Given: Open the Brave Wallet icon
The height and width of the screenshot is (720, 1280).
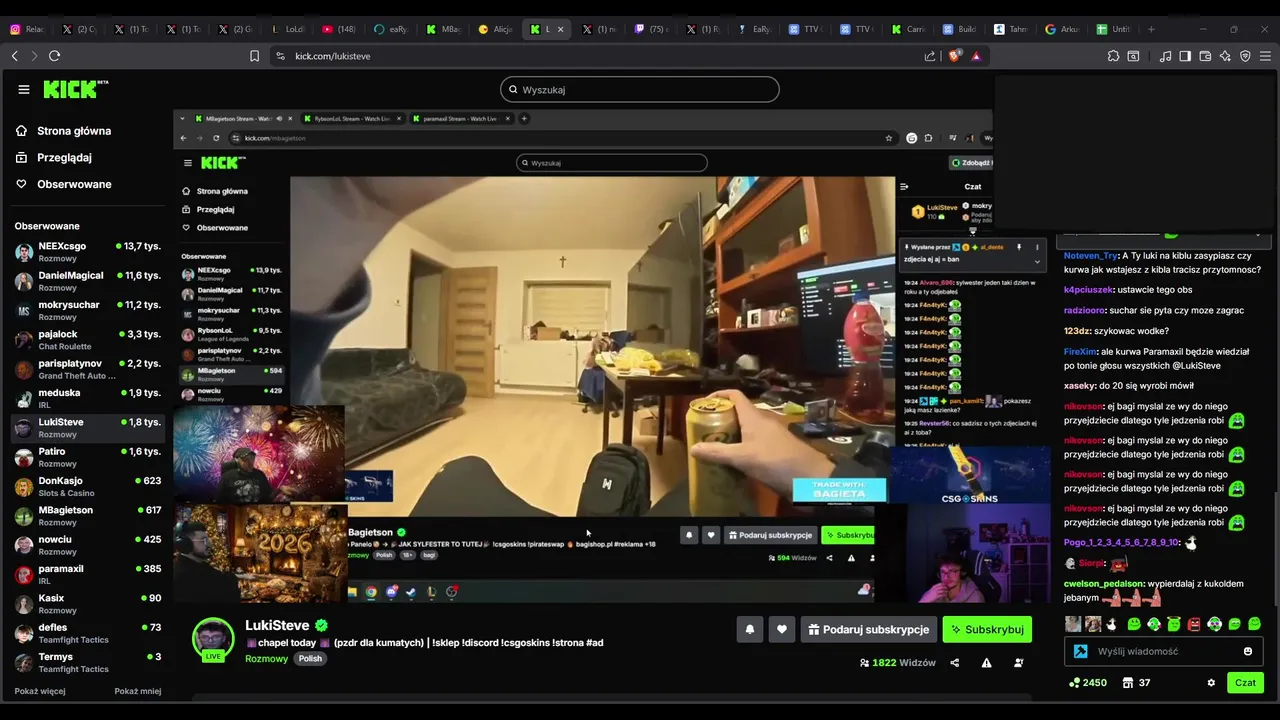Looking at the screenshot, I should point(1205,56).
